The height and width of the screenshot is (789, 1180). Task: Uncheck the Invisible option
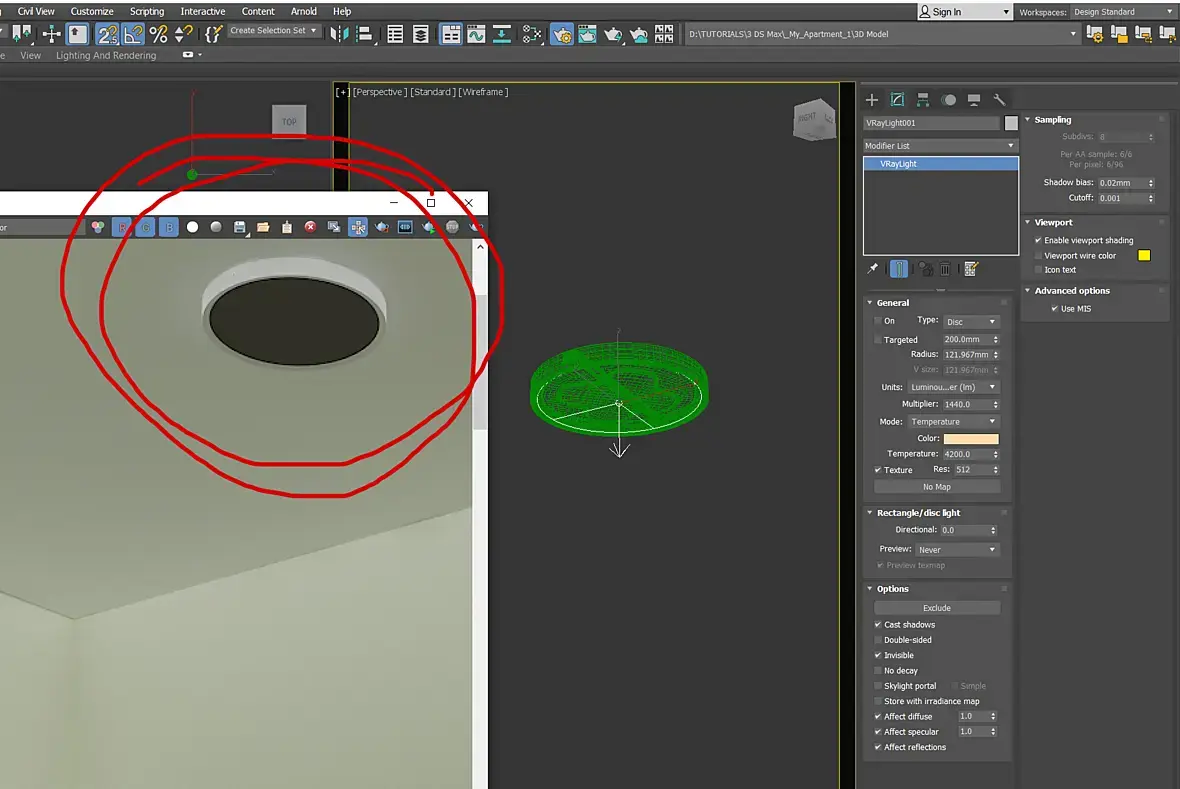pyautogui.click(x=878, y=655)
